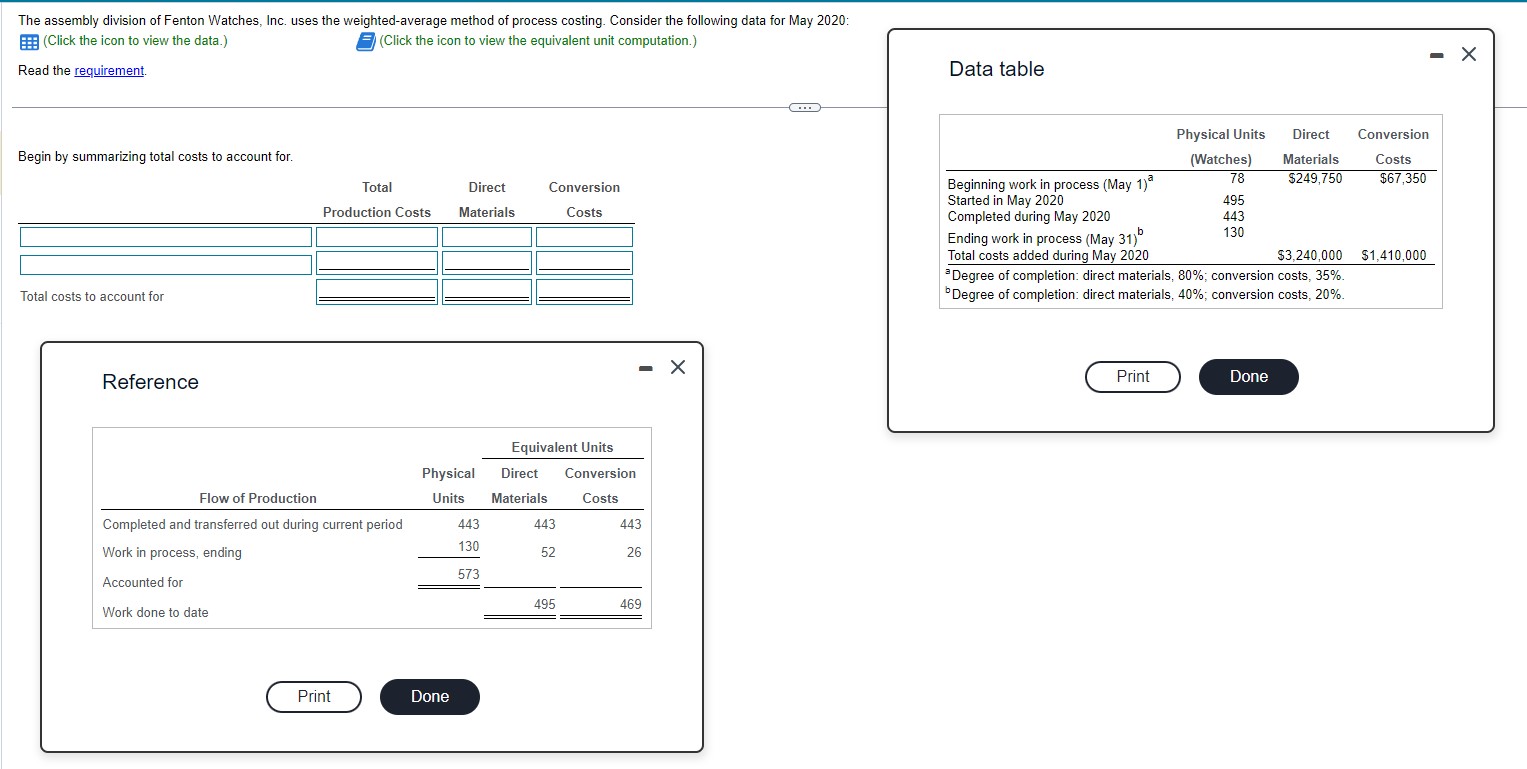The height and width of the screenshot is (769, 1527).
Task: Click the 'Flow of Production' header
Action: (258, 499)
